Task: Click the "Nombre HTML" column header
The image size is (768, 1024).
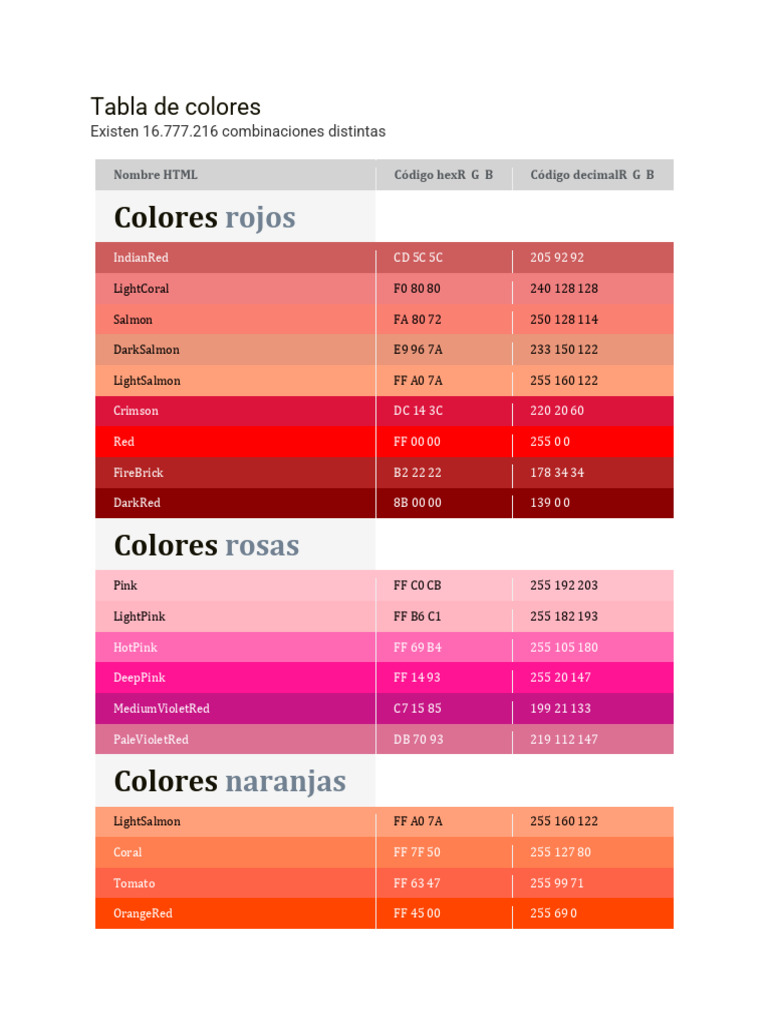Action: pyautogui.click(x=155, y=175)
